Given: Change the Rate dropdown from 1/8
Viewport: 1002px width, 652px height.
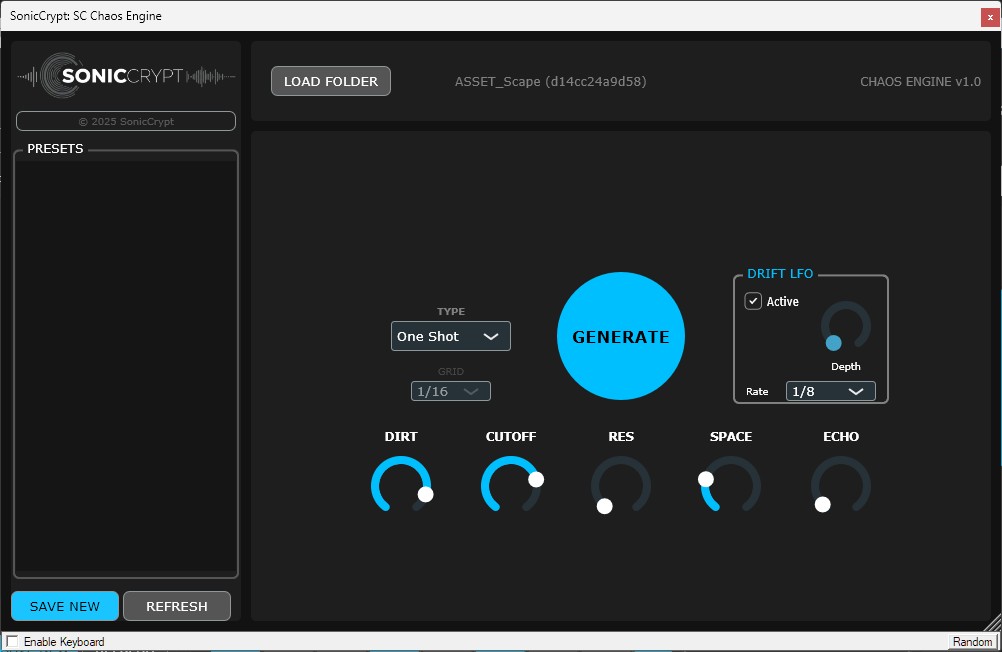Looking at the screenshot, I should tap(830, 391).
